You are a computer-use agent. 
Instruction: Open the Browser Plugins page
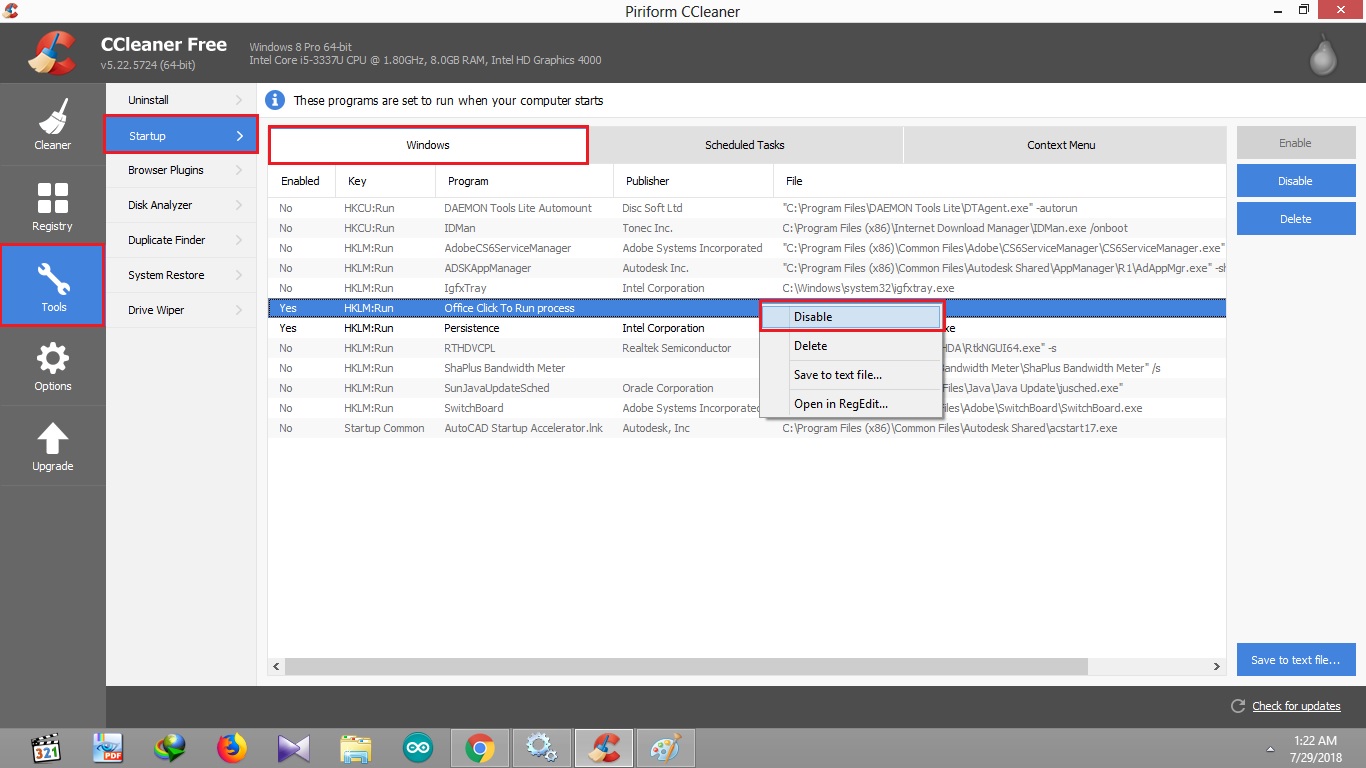point(181,170)
